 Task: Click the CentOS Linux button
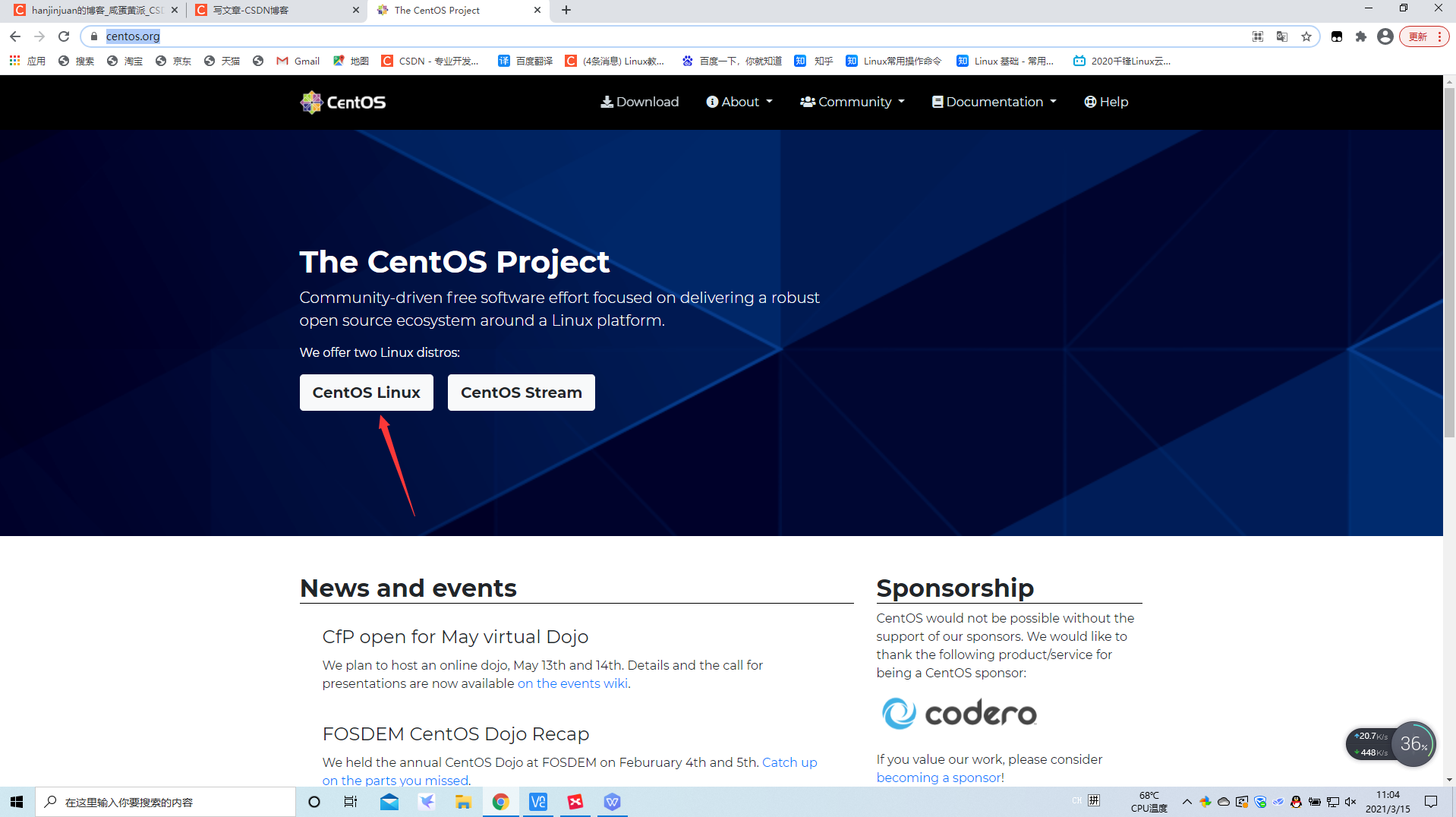367,393
